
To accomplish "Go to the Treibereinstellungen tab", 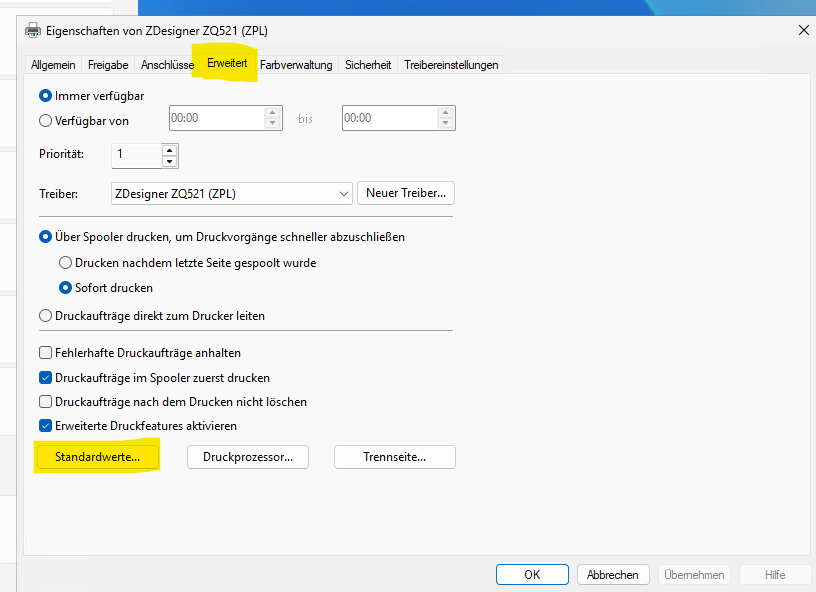I will tap(450, 65).
